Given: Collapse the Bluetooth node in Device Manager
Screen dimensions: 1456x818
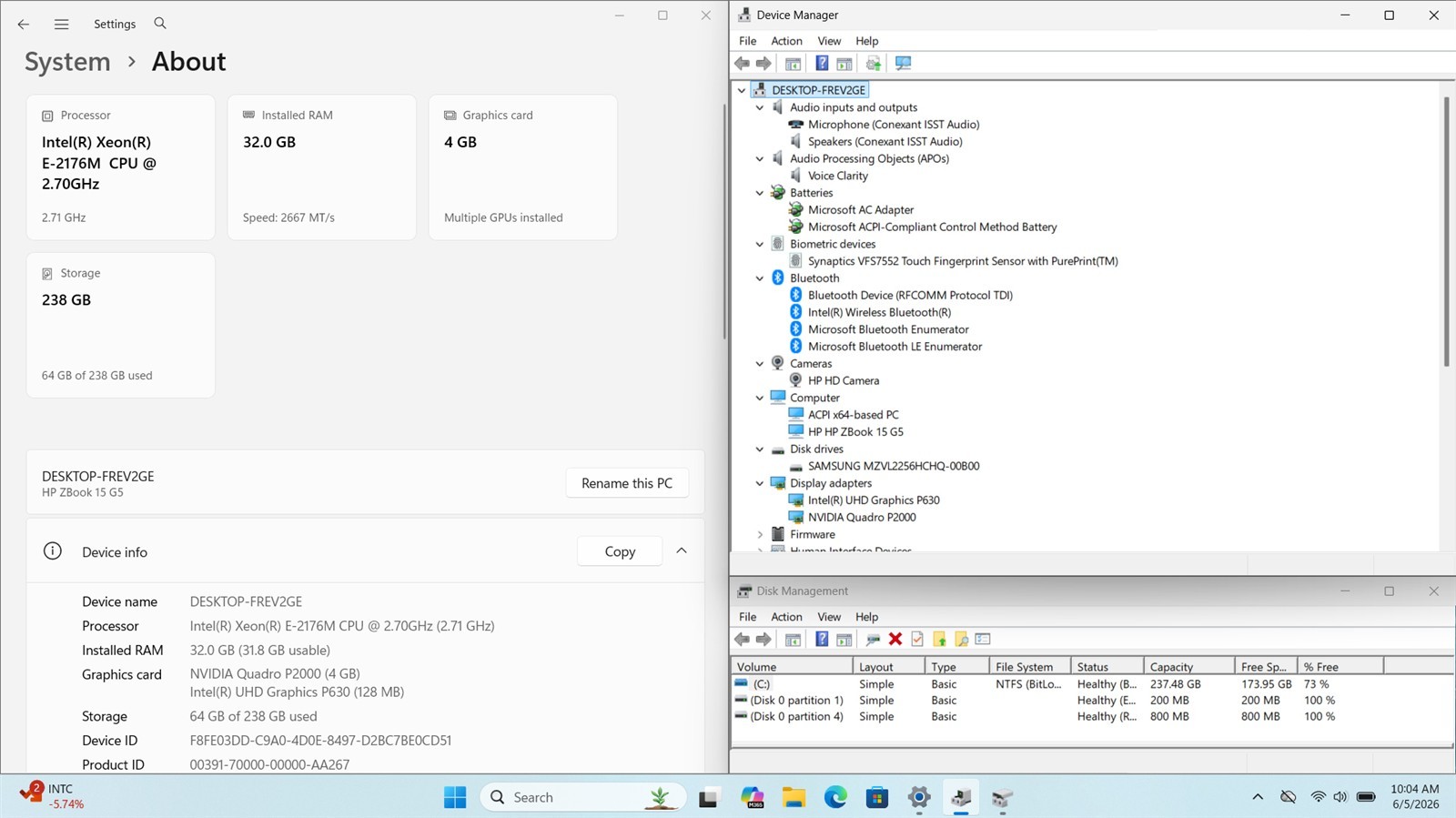Looking at the screenshot, I should [760, 278].
